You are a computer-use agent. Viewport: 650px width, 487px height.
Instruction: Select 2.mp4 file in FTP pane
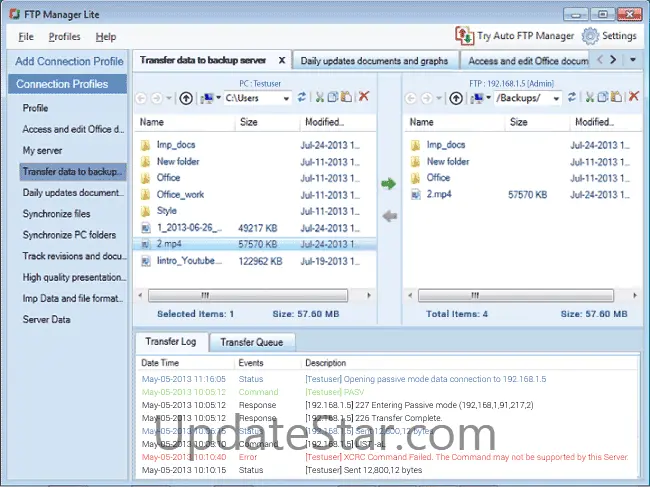[x=522, y=194]
